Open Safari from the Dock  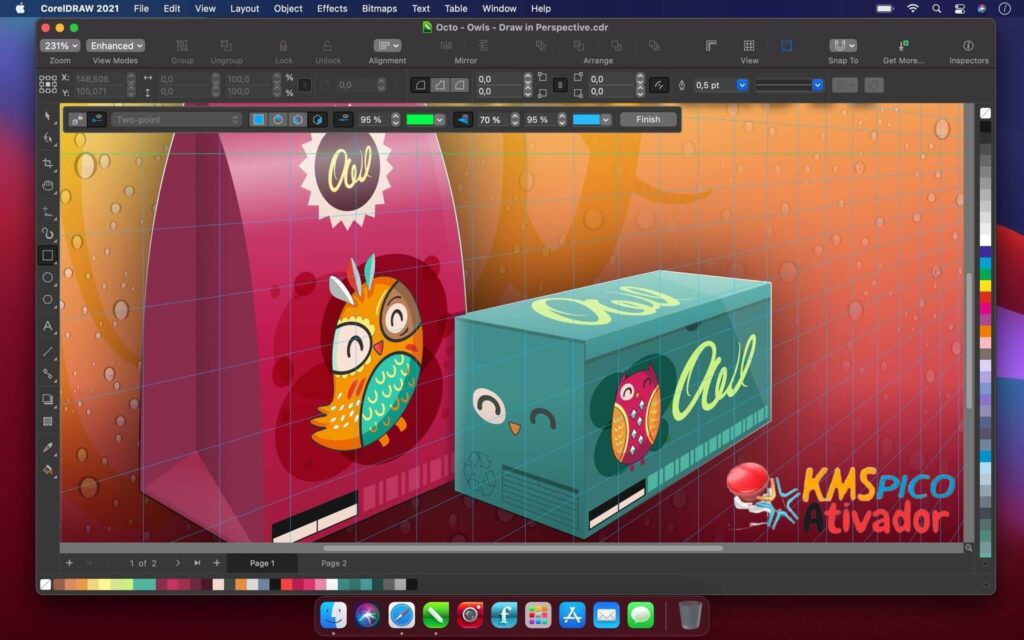click(x=402, y=615)
